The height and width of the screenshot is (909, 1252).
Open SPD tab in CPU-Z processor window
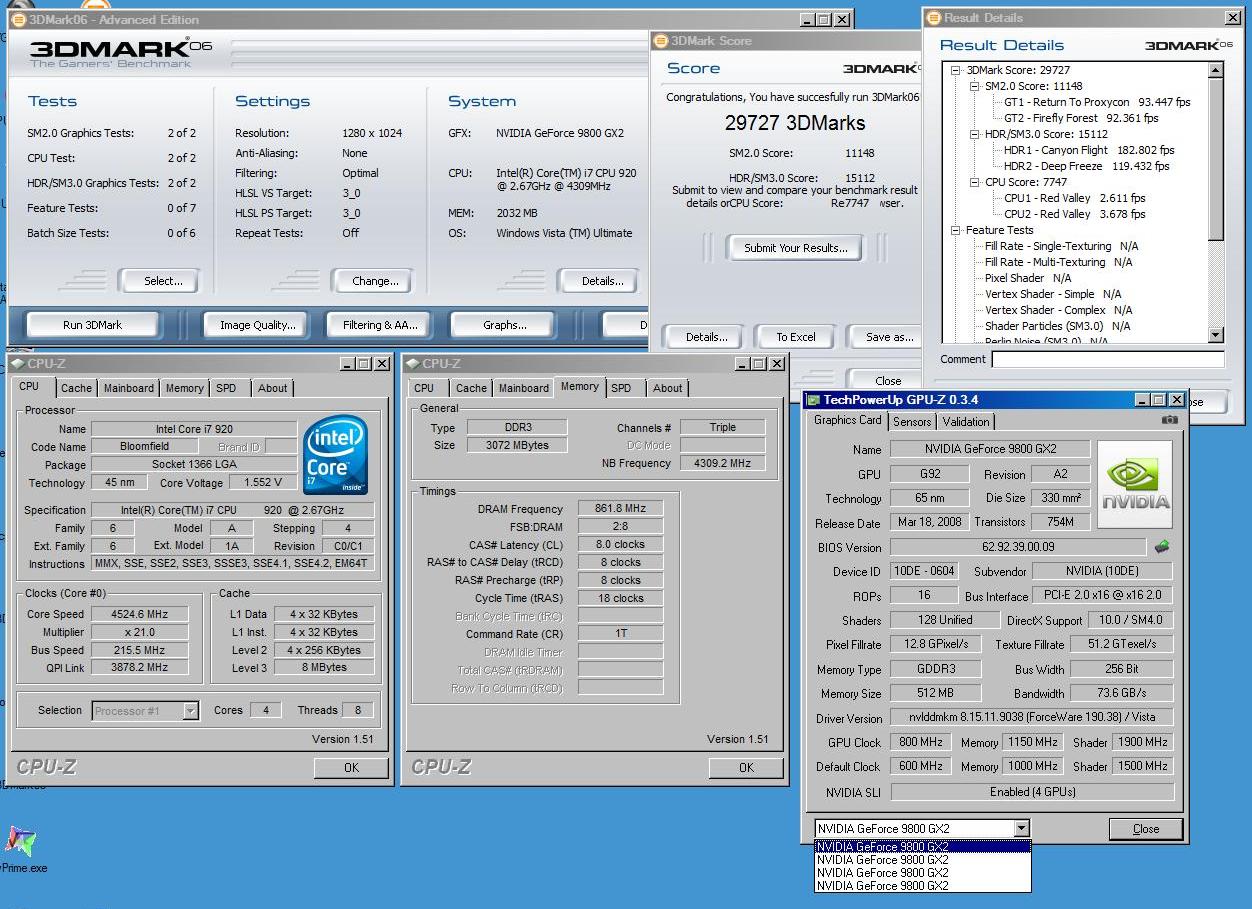point(227,388)
